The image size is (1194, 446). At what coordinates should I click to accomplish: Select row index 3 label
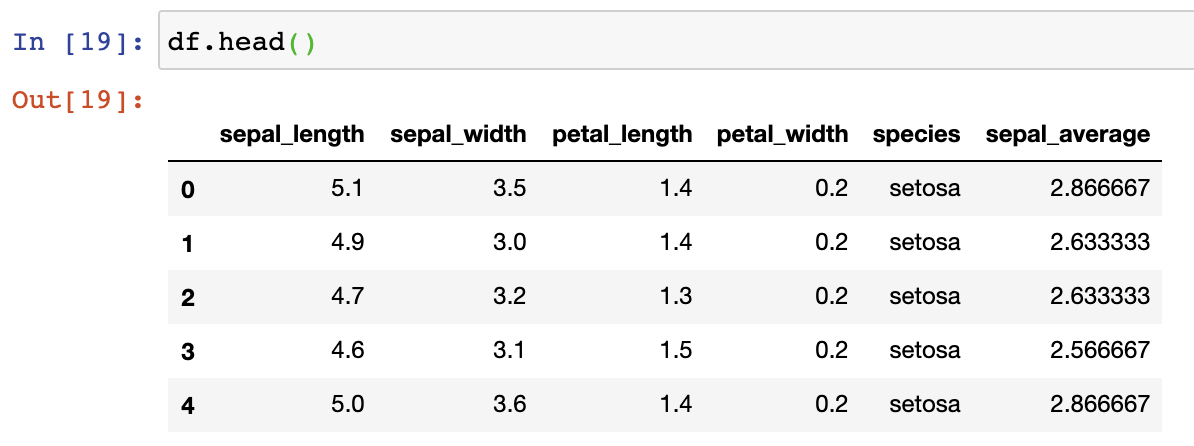[187, 351]
